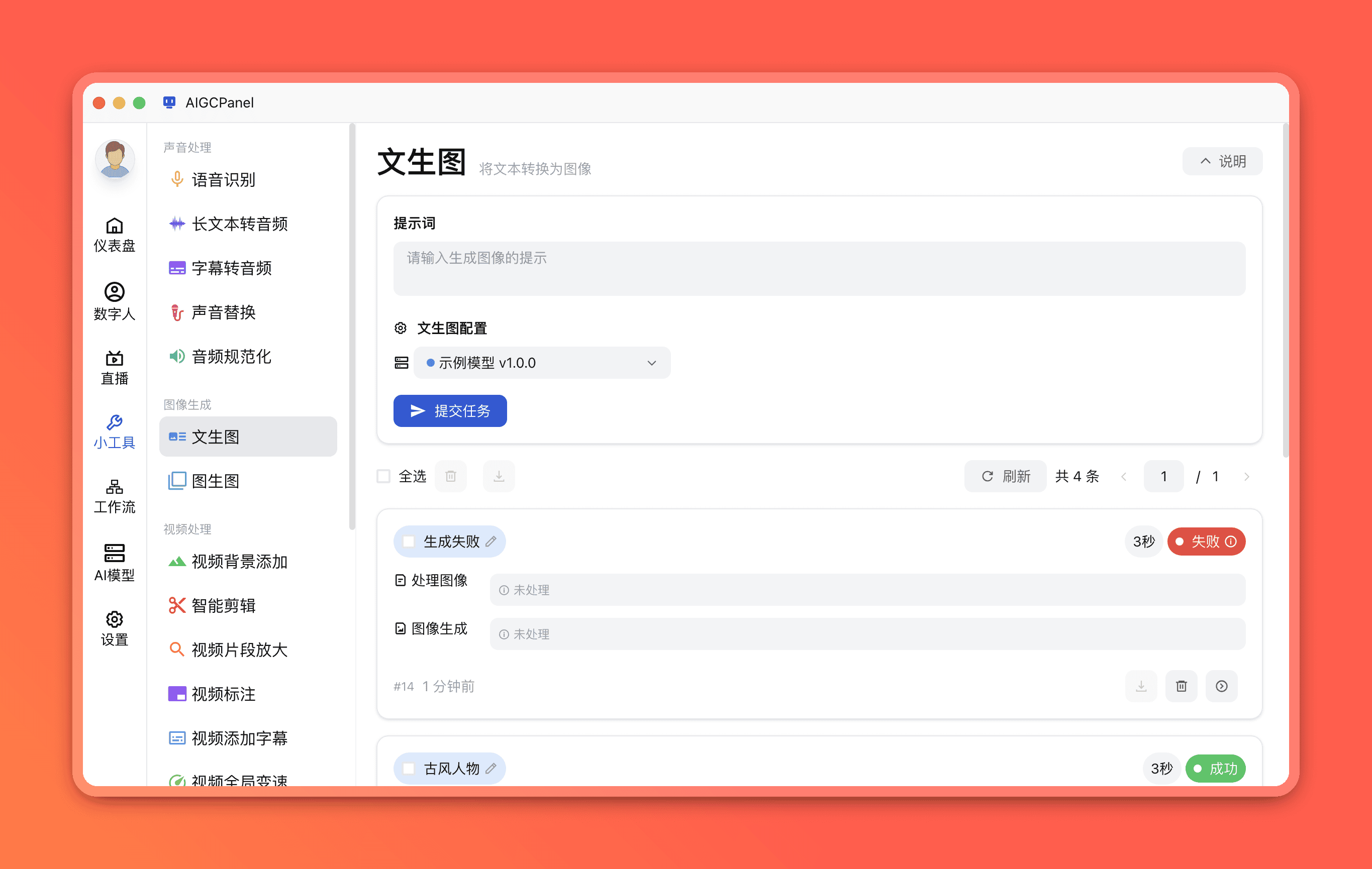This screenshot has height=869, width=1372.
Task: Download the result of task #14
Action: pyautogui.click(x=1141, y=686)
